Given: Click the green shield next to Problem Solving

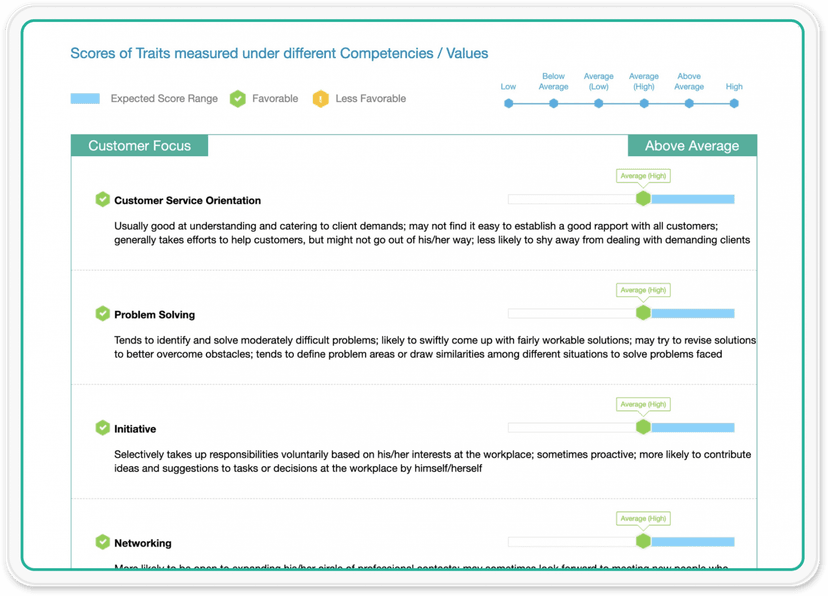Looking at the screenshot, I should [x=102, y=314].
